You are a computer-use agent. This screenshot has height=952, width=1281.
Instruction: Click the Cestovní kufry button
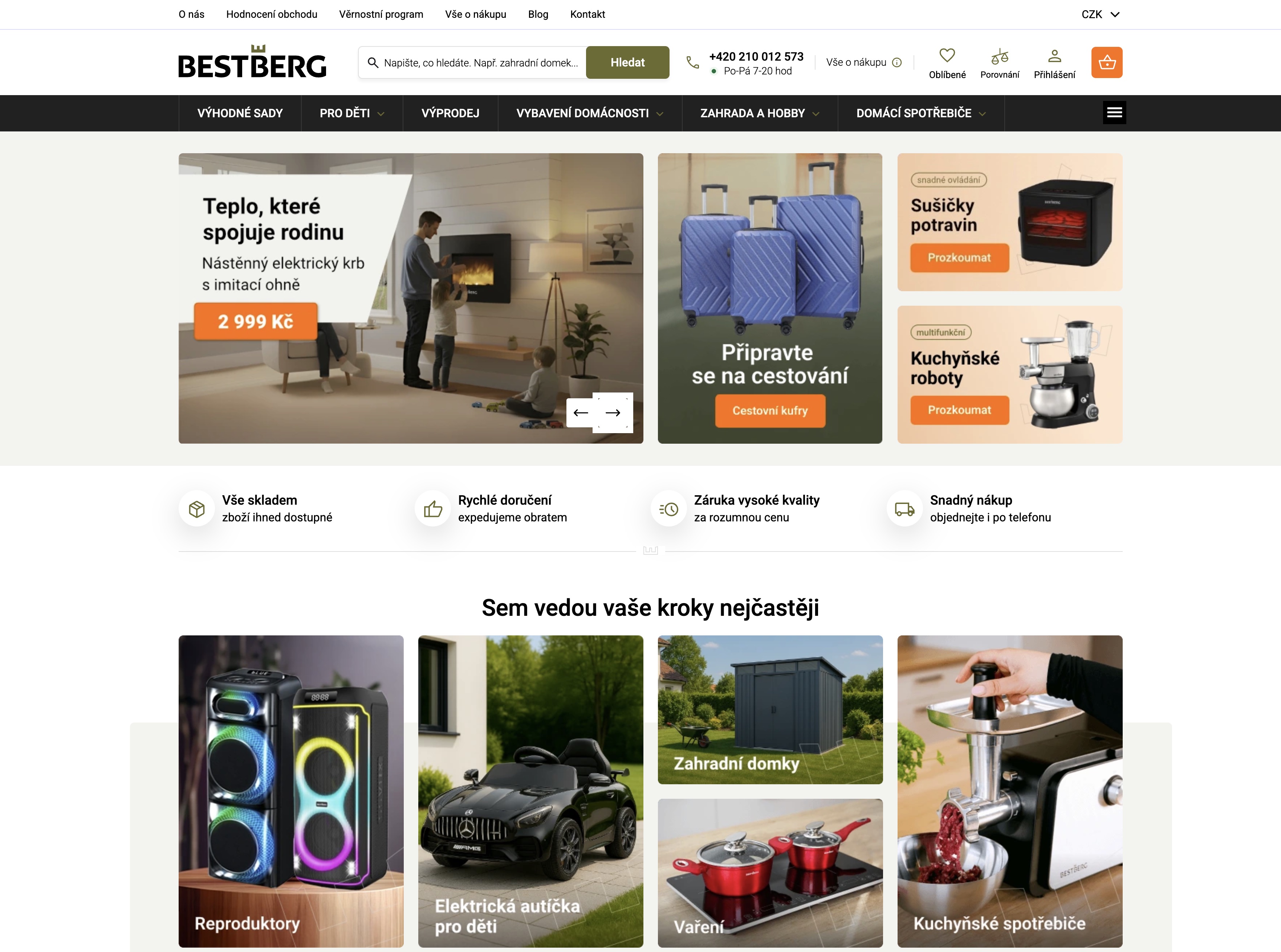point(769,410)
